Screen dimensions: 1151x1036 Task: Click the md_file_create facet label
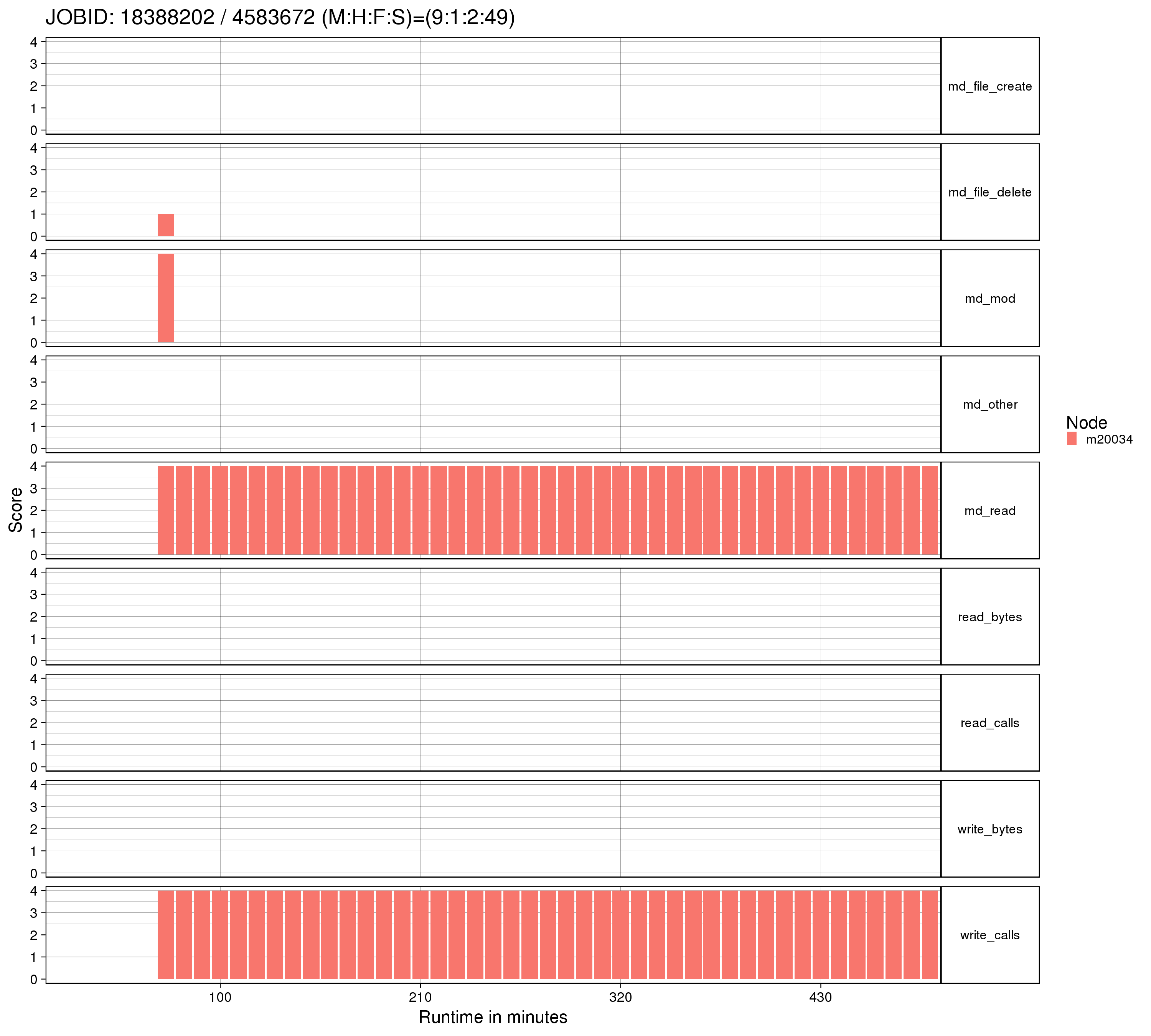pos(989,86)
